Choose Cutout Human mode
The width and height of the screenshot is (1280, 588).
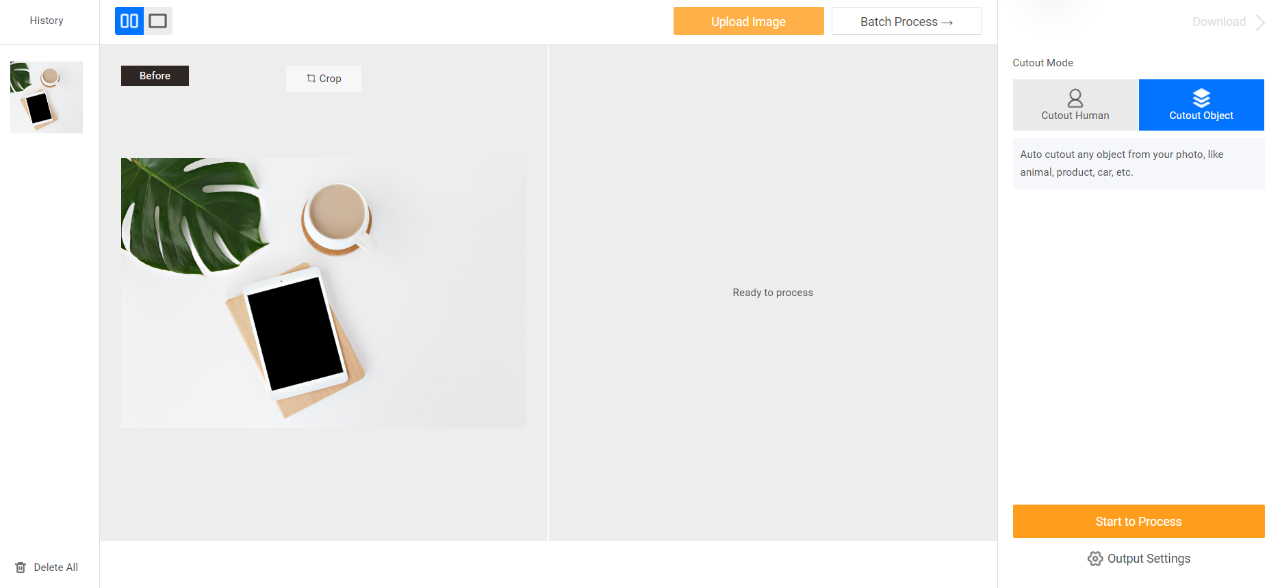(x=1075, y=105)
